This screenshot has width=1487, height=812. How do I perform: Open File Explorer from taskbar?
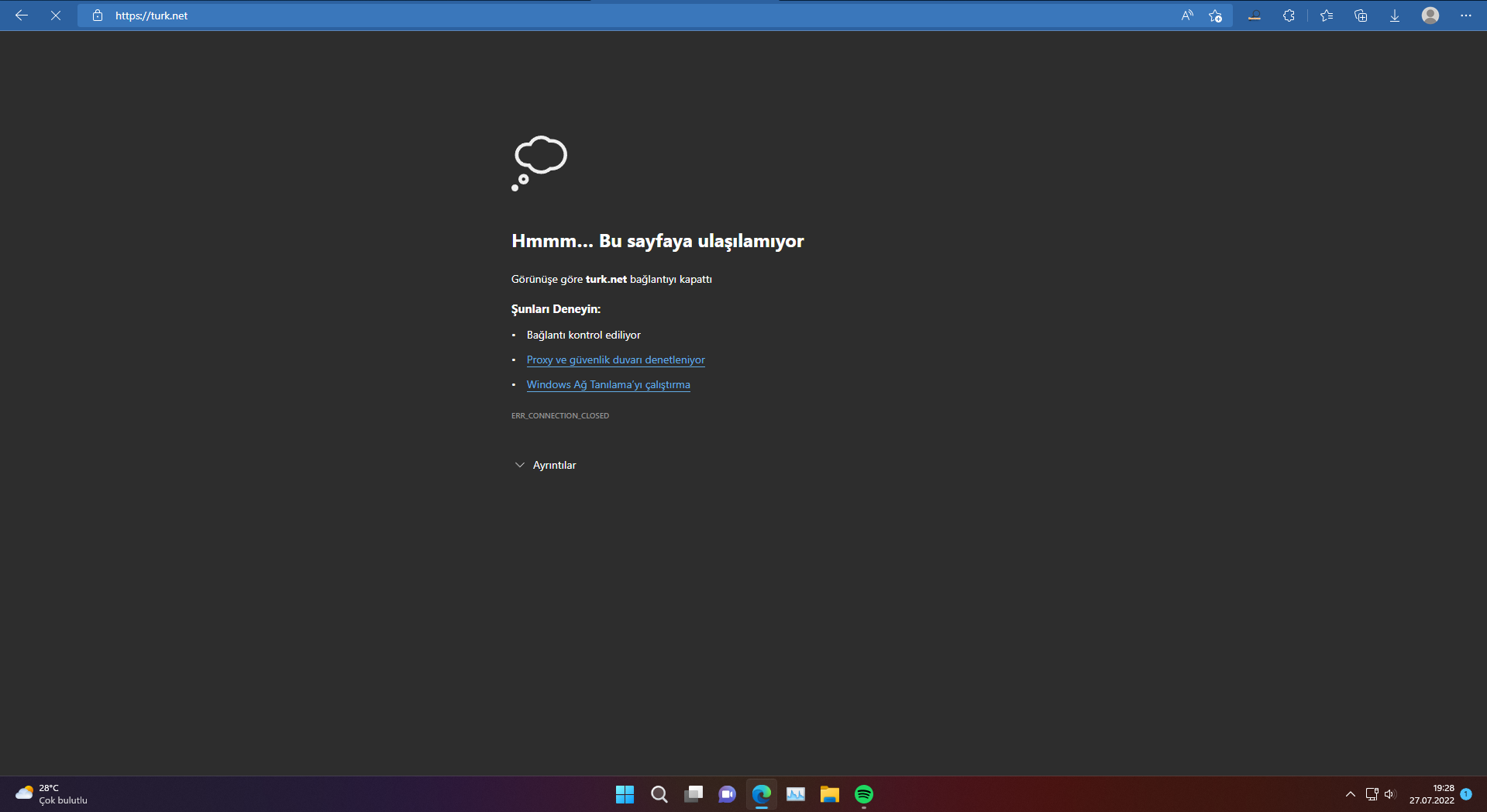(829, 794)
